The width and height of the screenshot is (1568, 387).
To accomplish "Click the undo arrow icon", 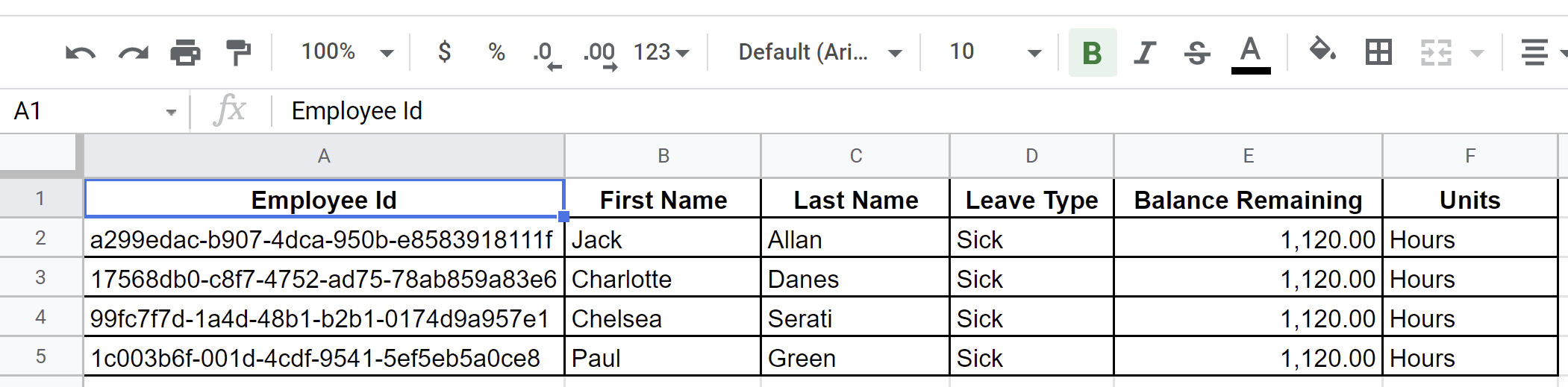I will (x=80, y=53).
